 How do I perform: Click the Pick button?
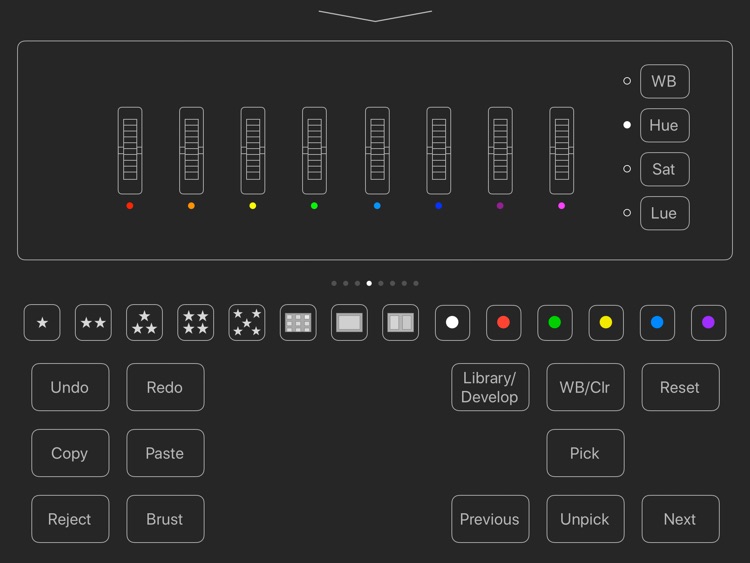click(x=585, y=453)
